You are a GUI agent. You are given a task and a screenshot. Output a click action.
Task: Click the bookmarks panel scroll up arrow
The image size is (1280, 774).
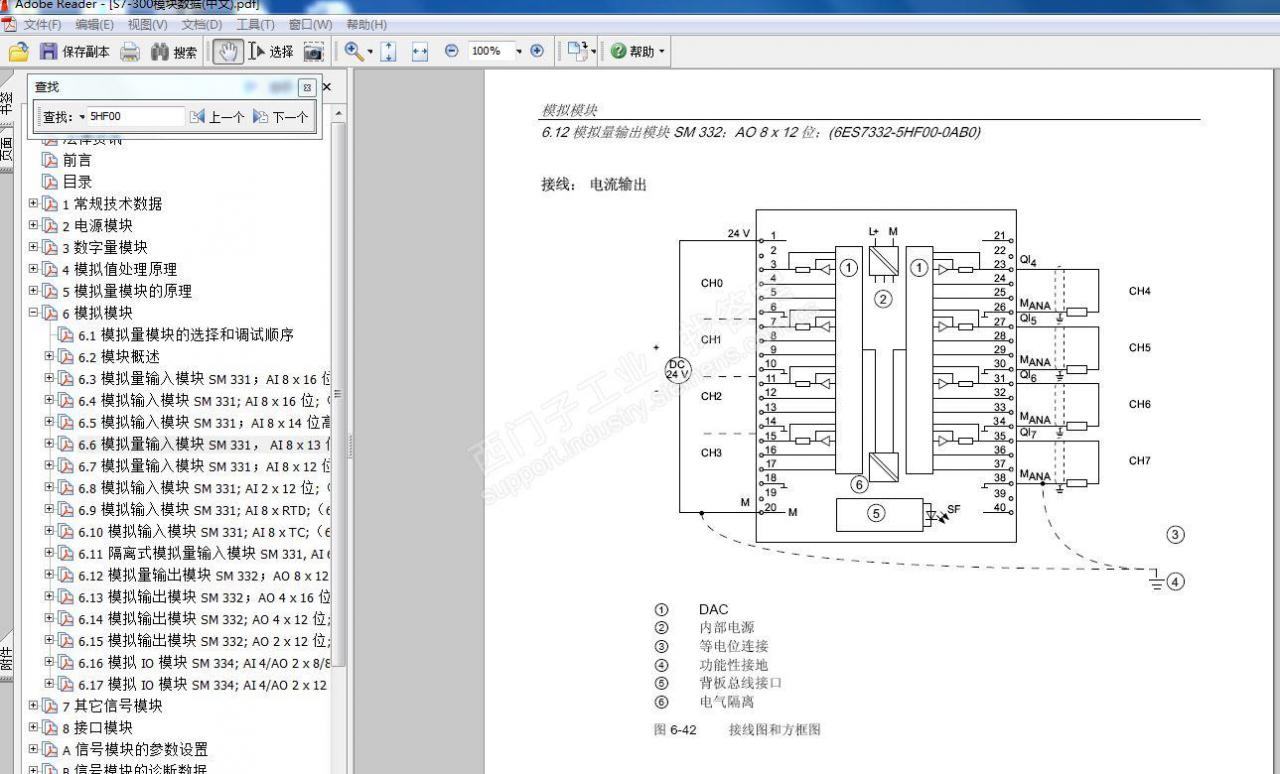338,115
